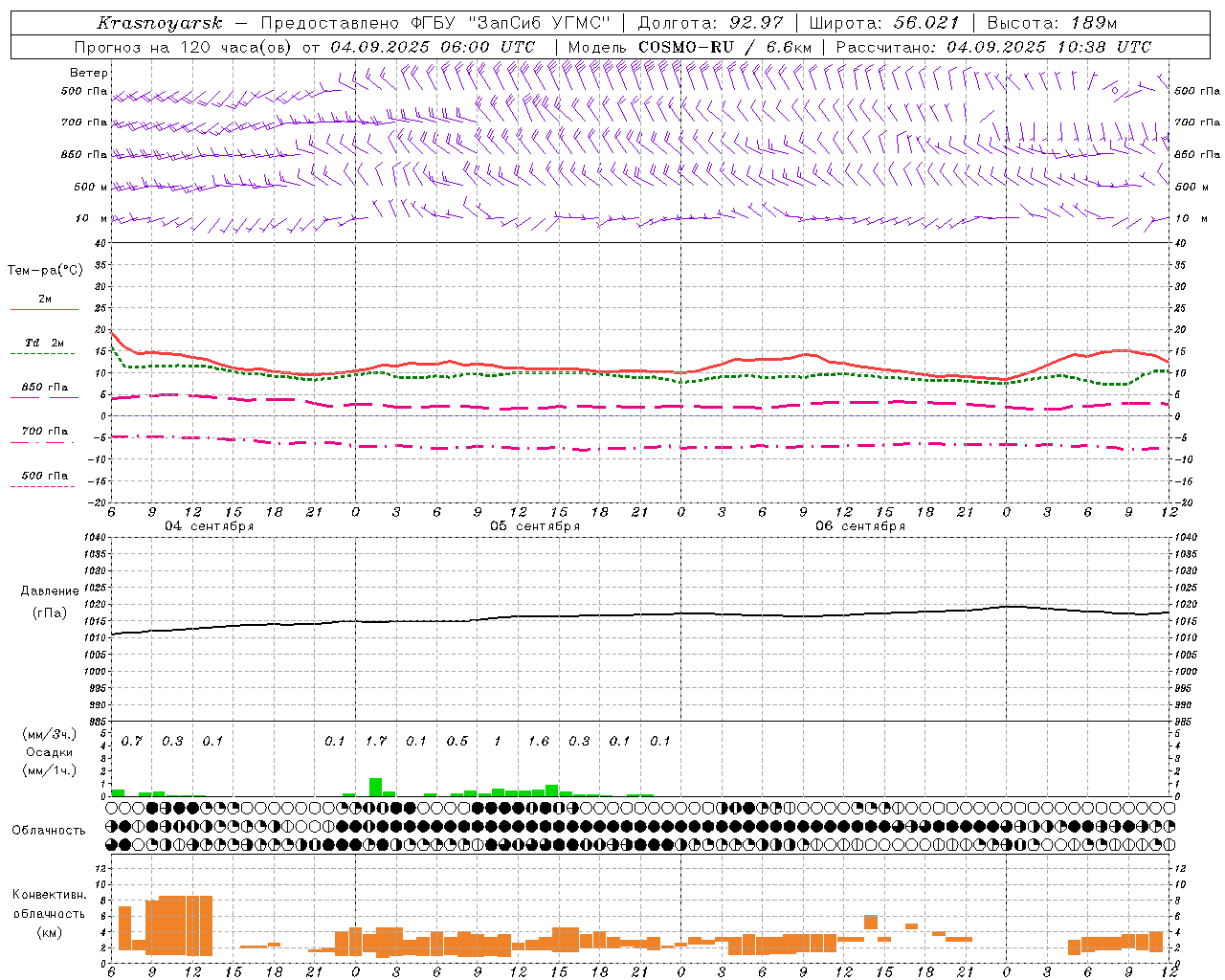
Task: Click the '(мм/1ч.)' precipitation unit label
Action: 50,770
